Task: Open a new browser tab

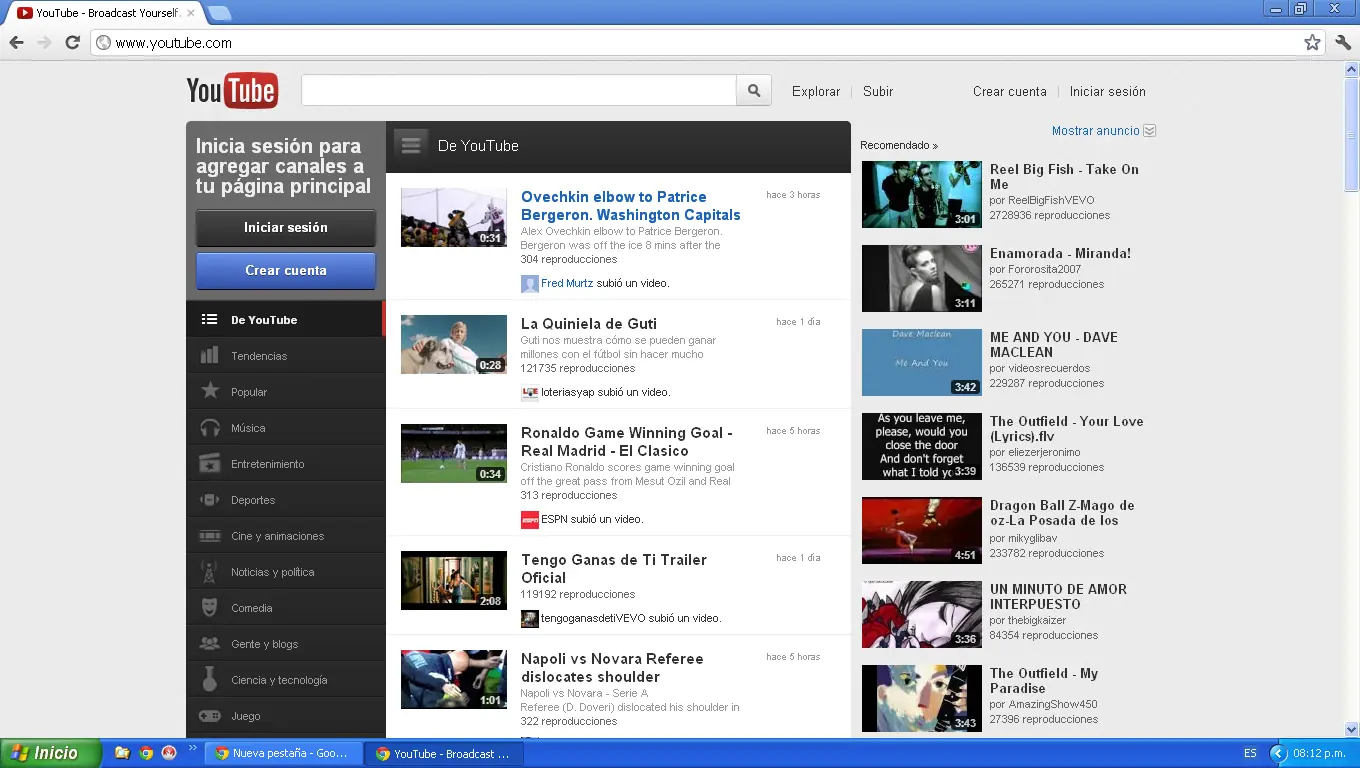Action: (x=219, y=13)
